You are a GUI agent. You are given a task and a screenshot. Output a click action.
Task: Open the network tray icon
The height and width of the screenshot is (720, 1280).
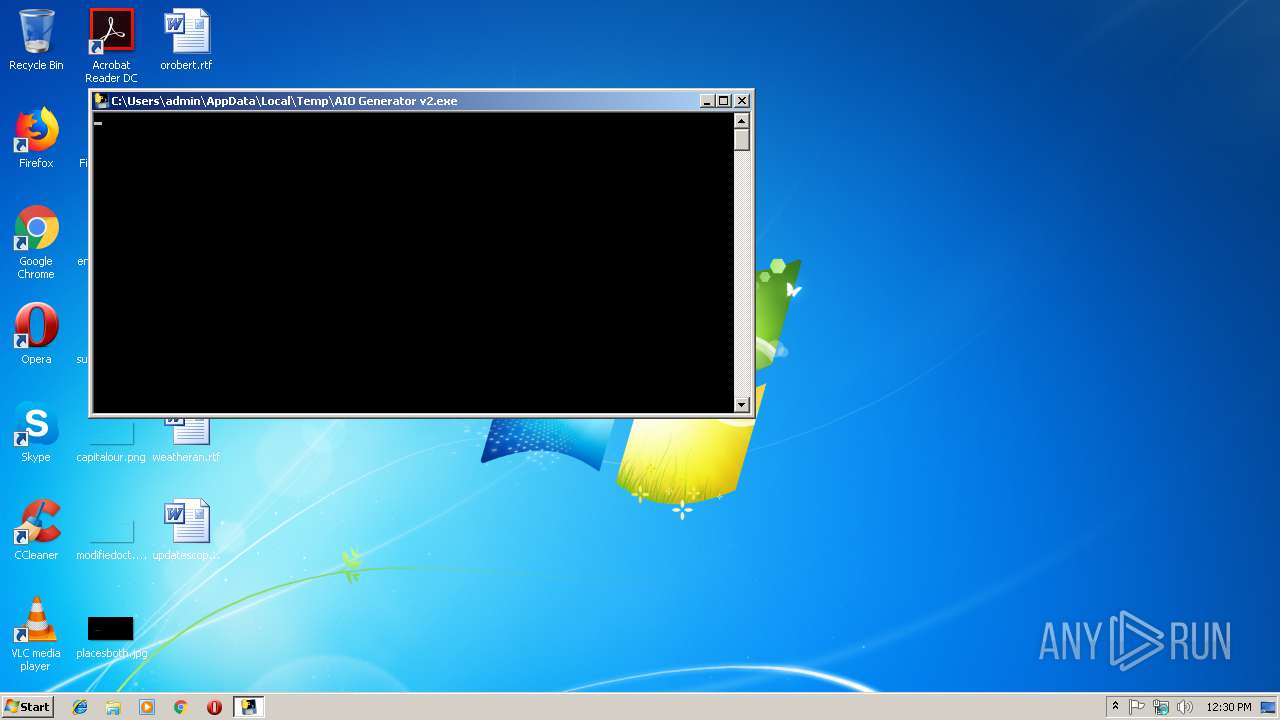pyautogui.click(x=1161, y=707)
